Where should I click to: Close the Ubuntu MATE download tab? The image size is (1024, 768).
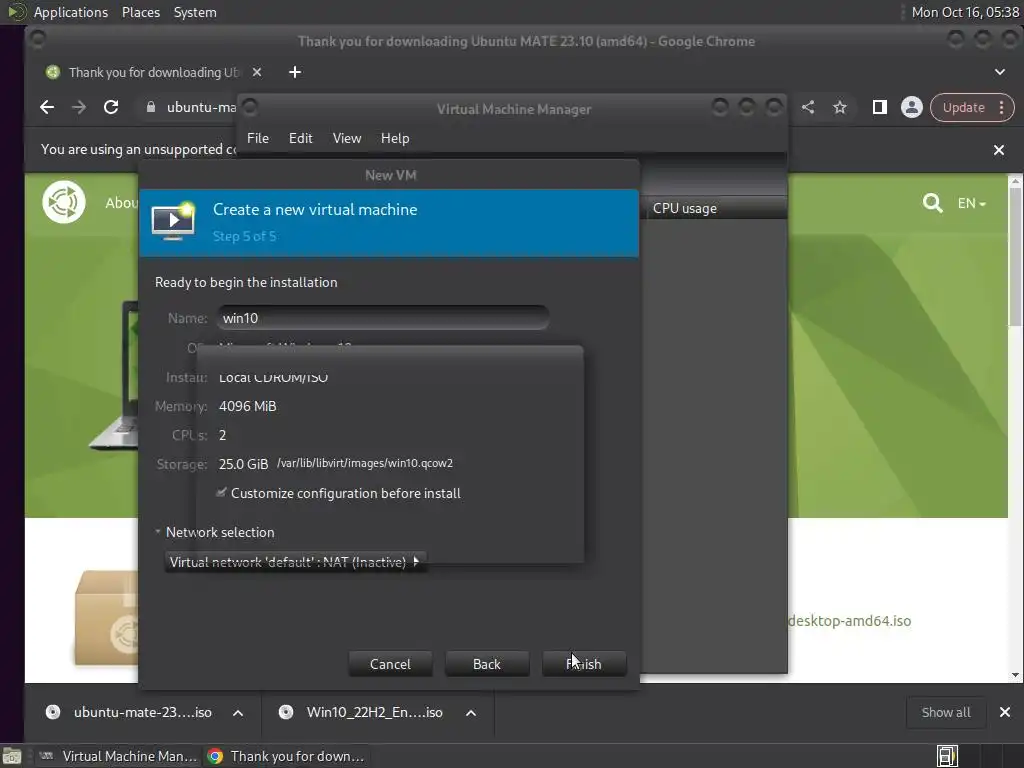click(257, 72)
